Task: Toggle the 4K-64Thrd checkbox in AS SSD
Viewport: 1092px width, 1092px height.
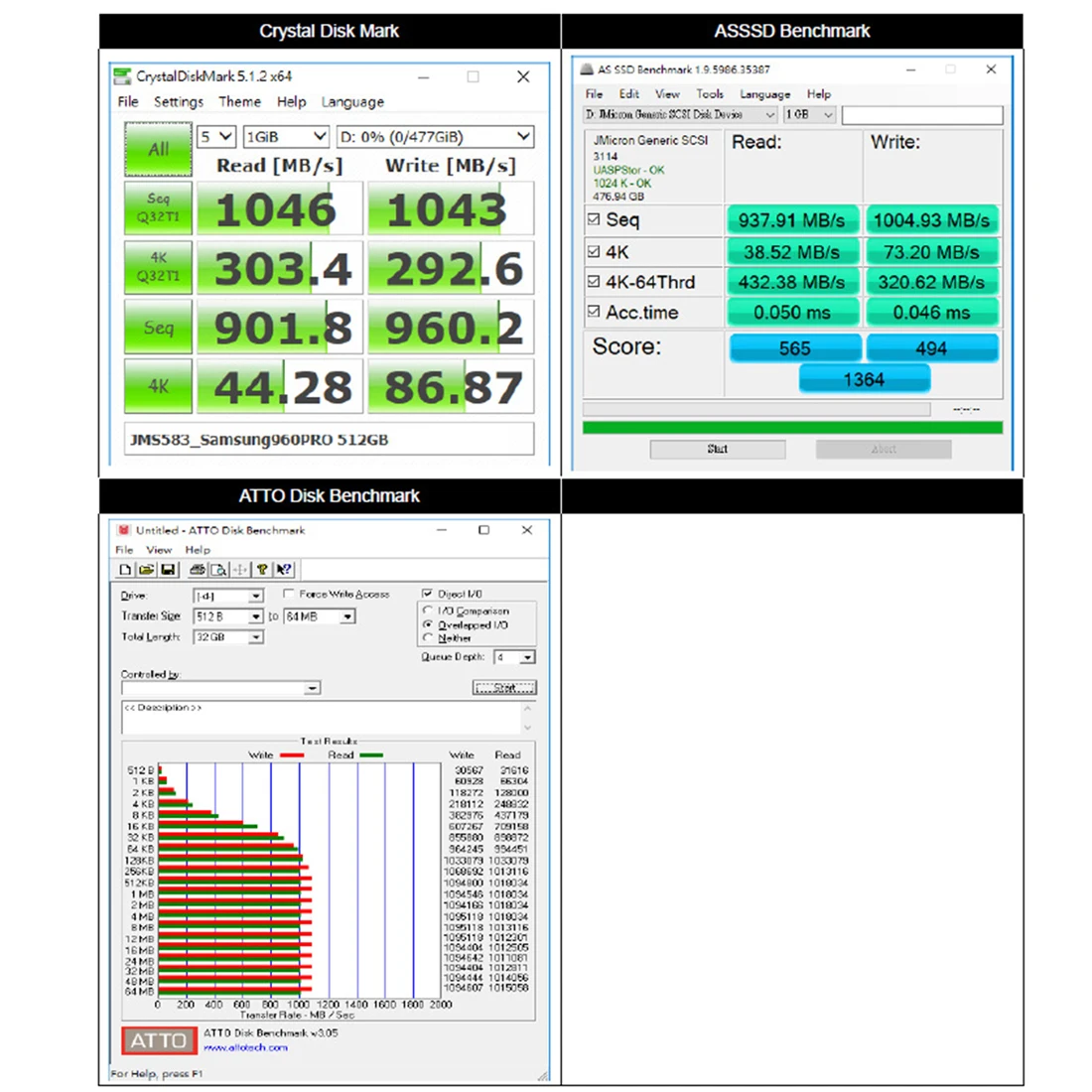Action: point(594,281)
